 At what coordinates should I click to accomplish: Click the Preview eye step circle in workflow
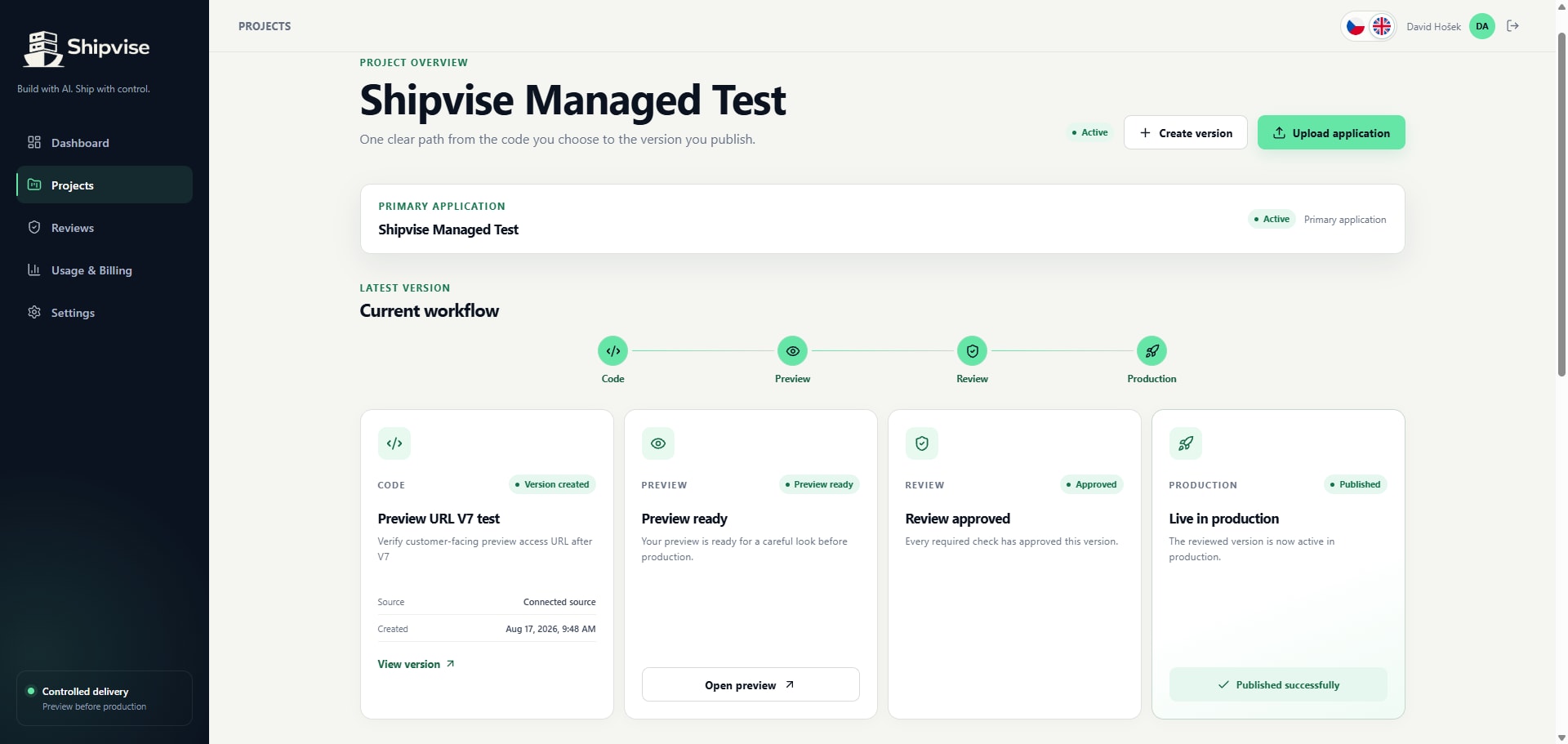pyautogui.click(x=793, y=351)
